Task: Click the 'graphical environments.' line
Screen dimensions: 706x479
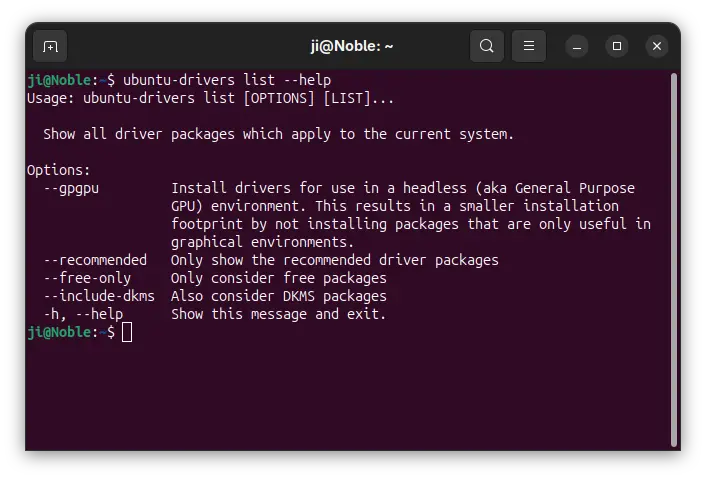Action: (x=262, y=242)
